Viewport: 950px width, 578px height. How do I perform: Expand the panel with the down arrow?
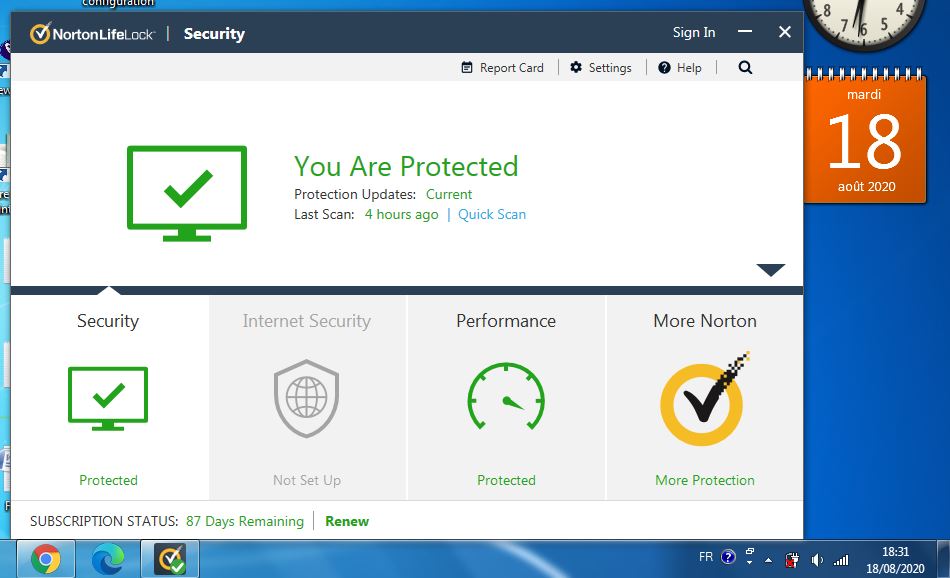(771, 270)
